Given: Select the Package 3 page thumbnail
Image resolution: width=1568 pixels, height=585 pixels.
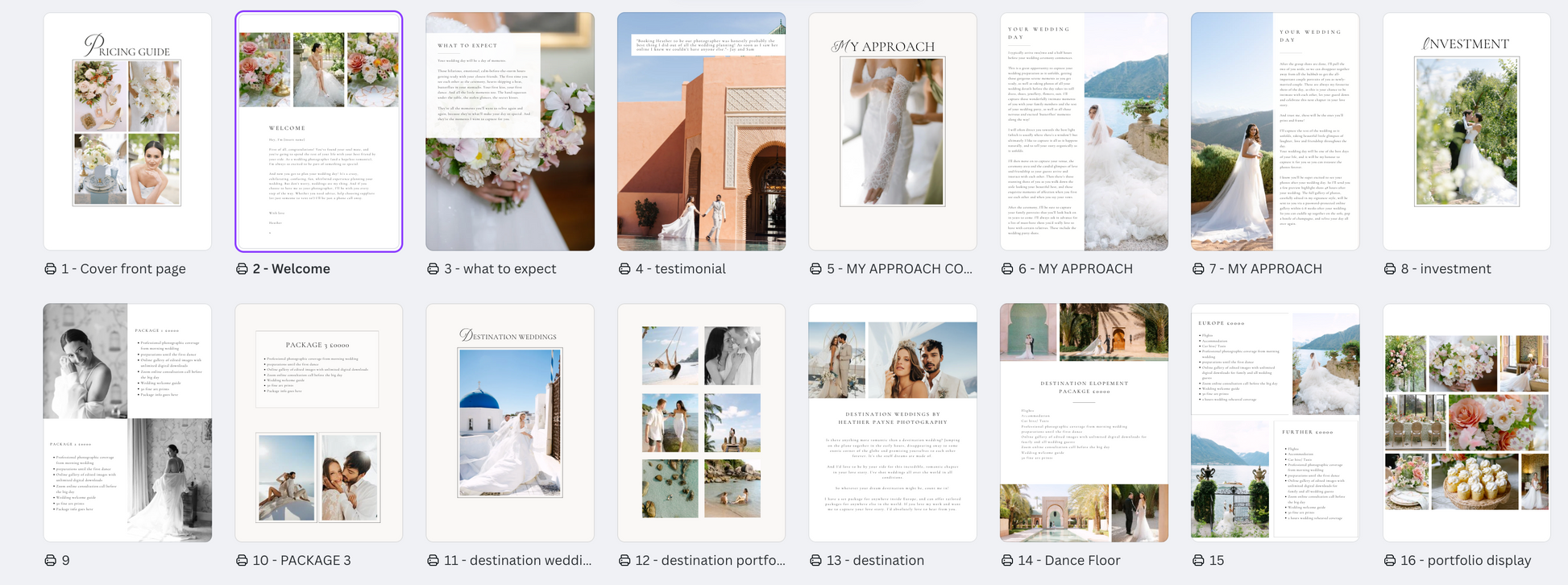Looking at the screenshot, I should point(319,423).
